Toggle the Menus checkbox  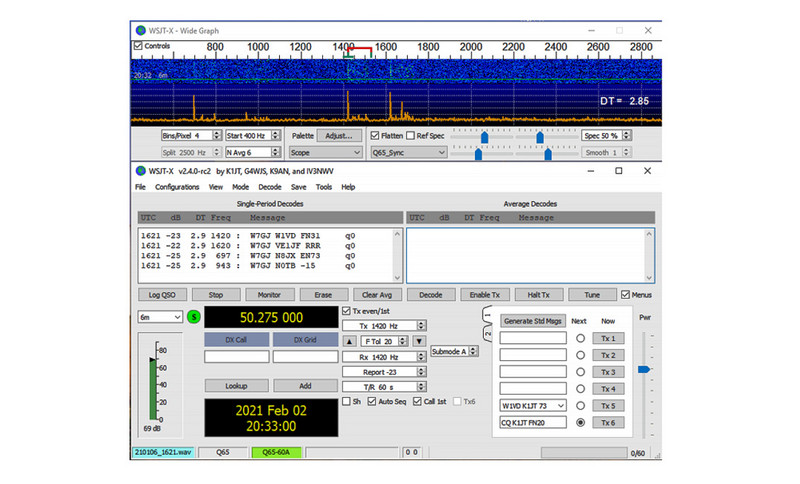point(626,295)
